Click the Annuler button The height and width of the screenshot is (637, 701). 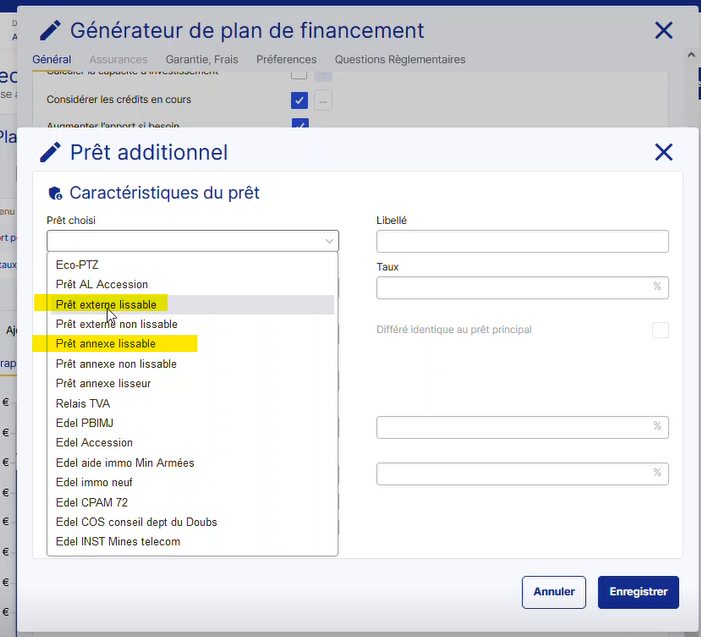coord(553,592)
